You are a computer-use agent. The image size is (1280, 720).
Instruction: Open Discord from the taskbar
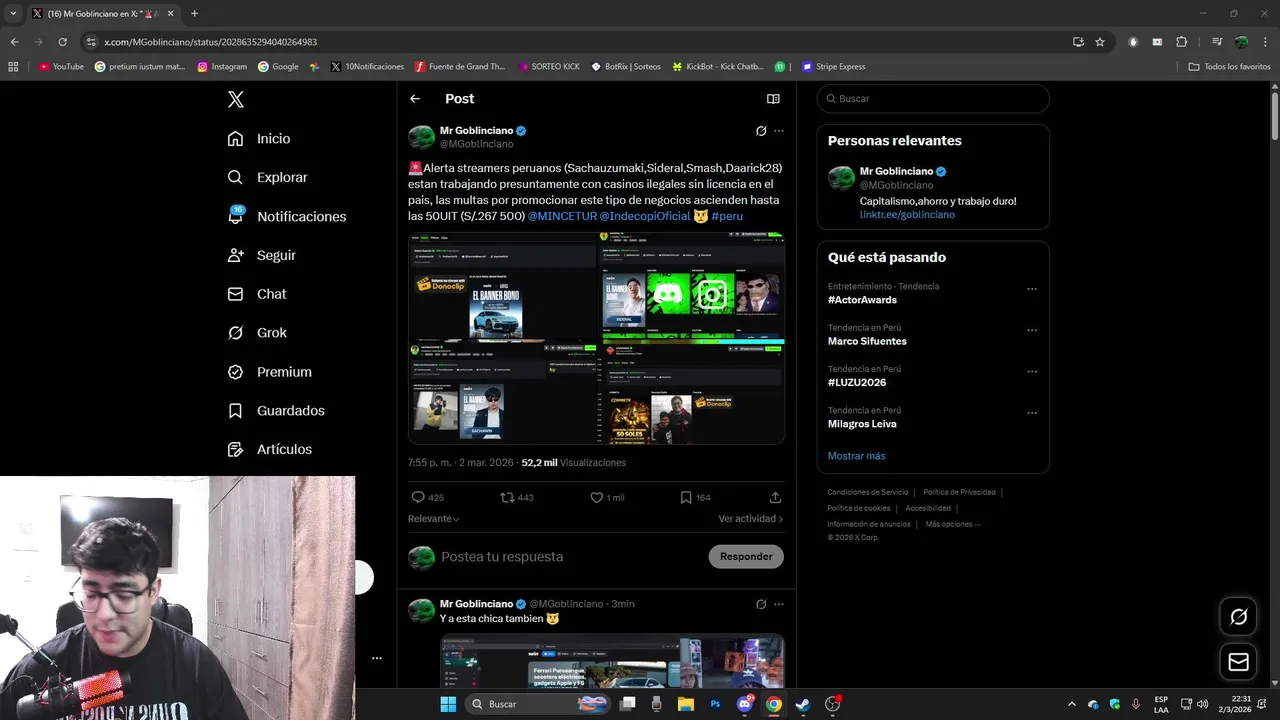coord(745,704)
